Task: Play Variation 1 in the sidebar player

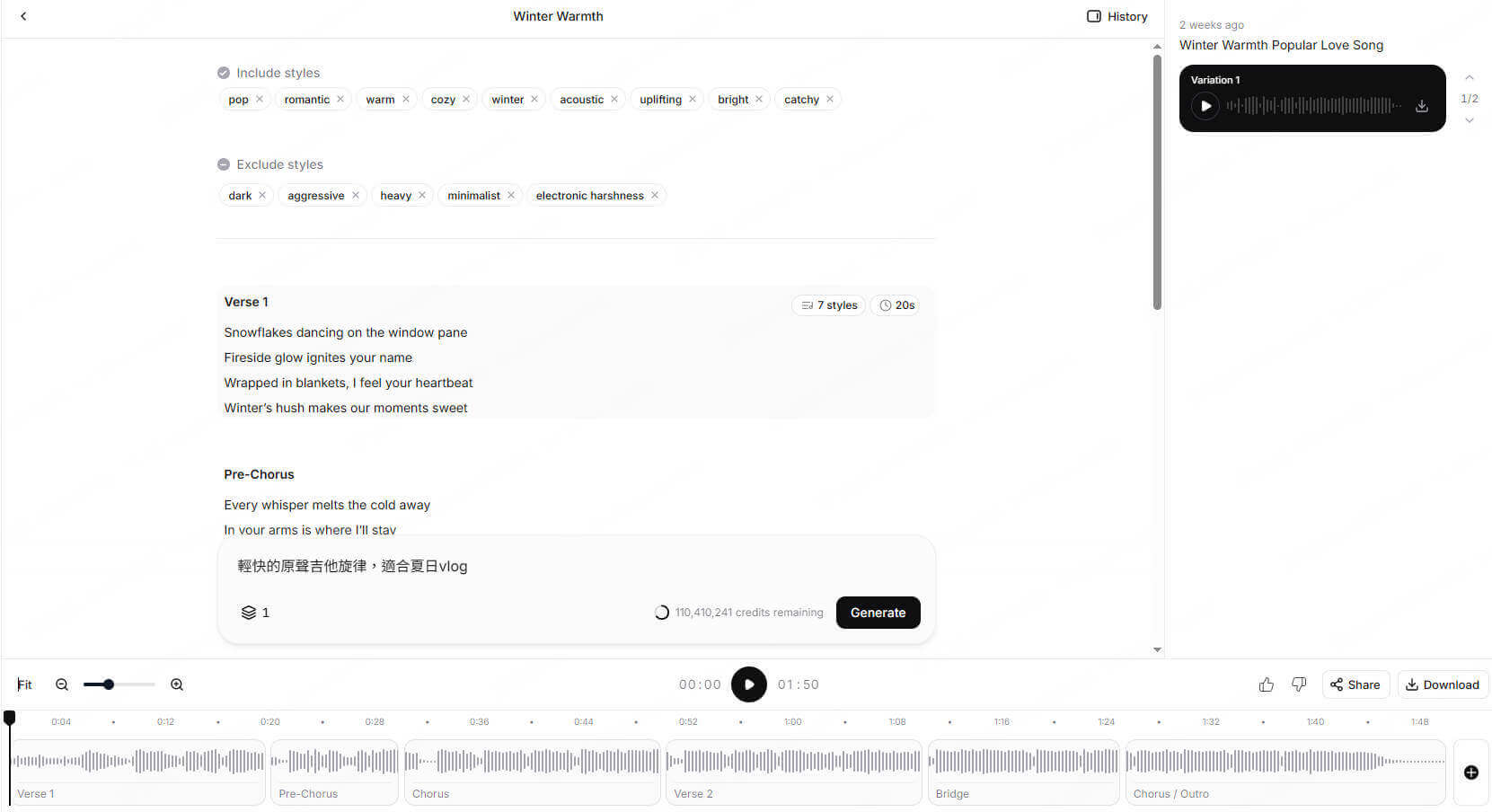Action: click(x=1205, y=106)
